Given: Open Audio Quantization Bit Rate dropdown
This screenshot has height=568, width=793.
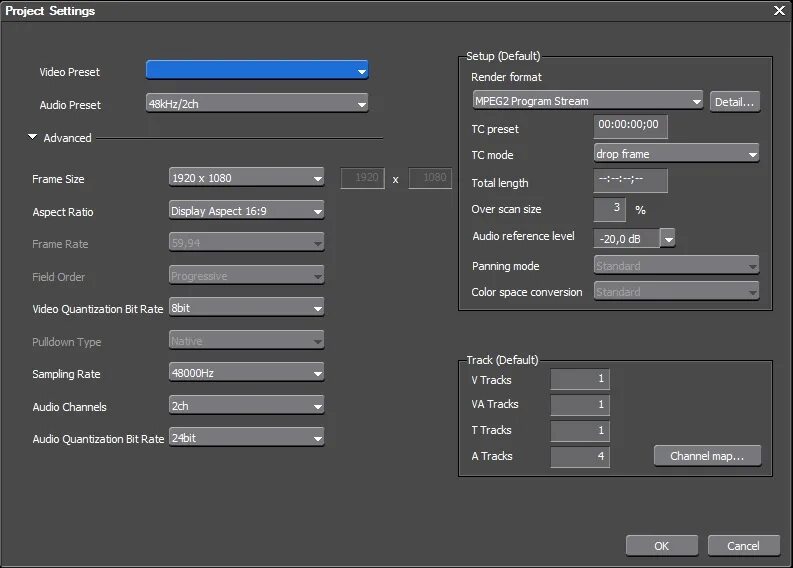Looking at the screenshot, I should point(246,438).
